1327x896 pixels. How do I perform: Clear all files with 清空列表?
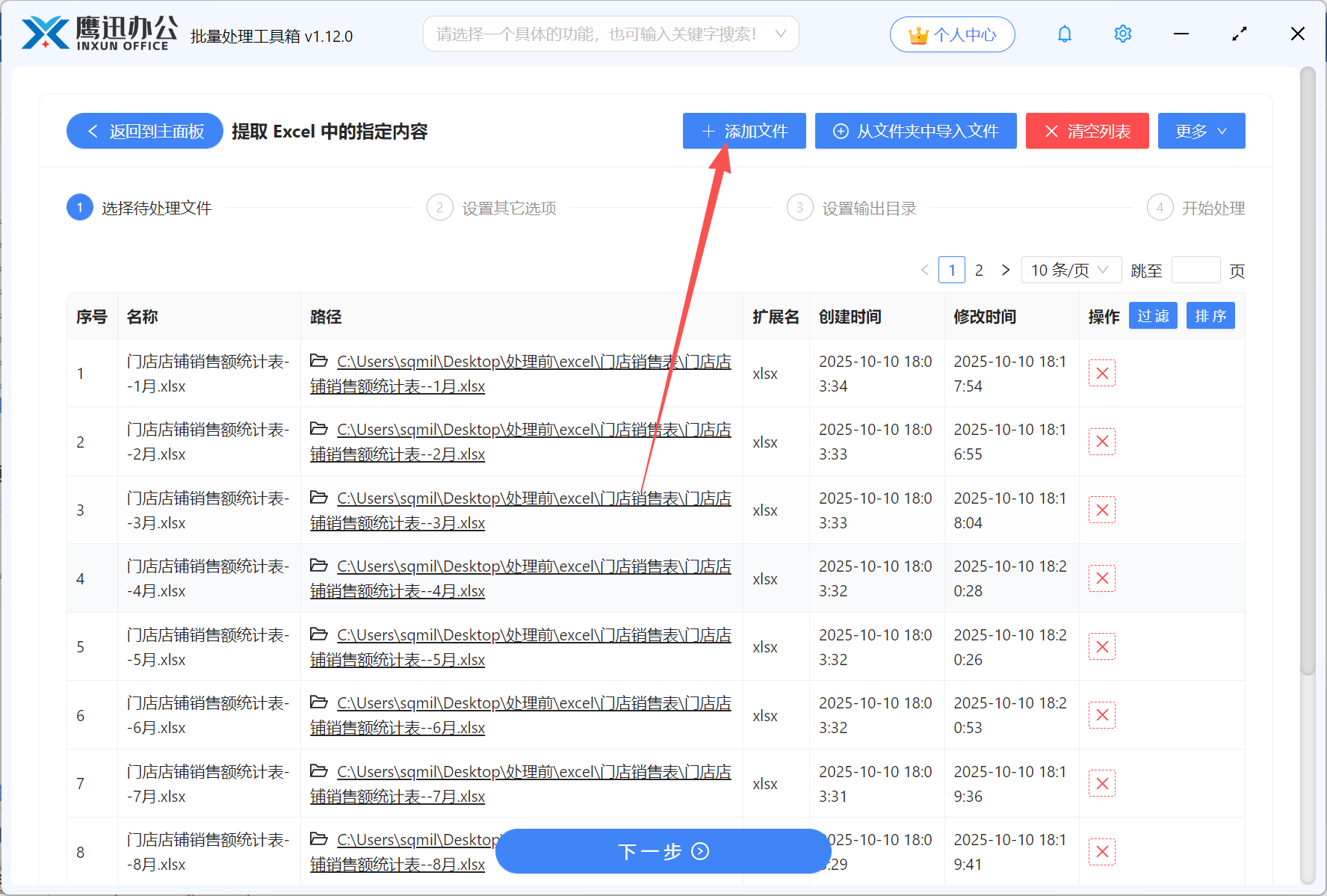[1087, 131]
